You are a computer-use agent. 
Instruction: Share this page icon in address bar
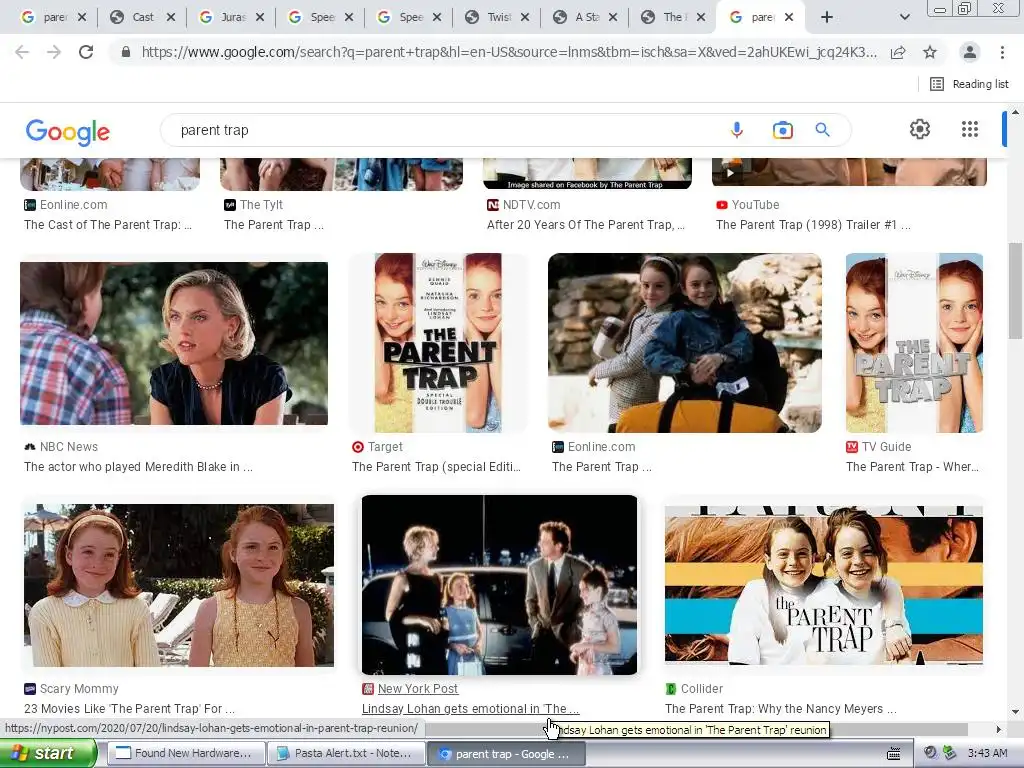(x=898, y=52)
